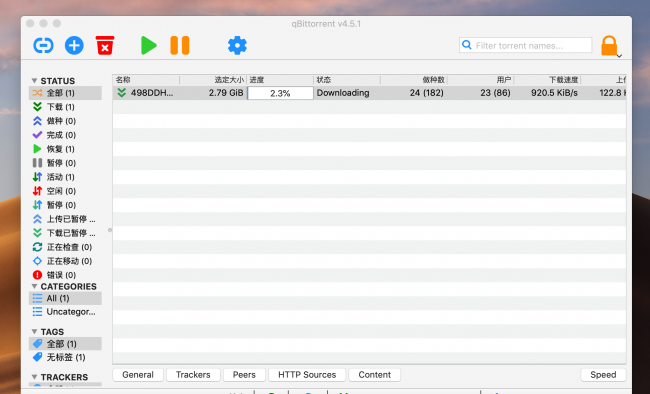
Task: Click the sidebar splitter handle
Action: coord(110,230)
